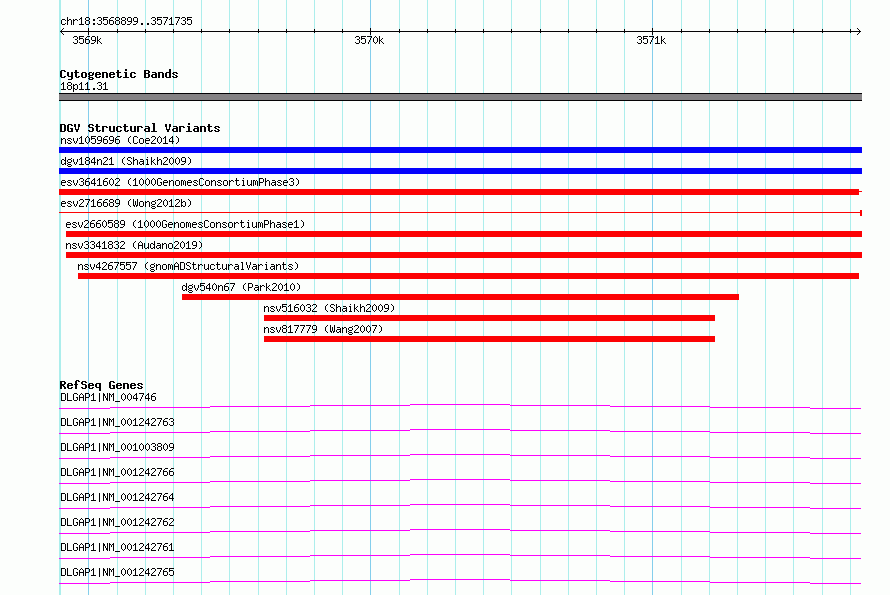Image resolution: width=890 pixels, height=595 pixels.
Task: Click the chr18:3568899..3571735 coordinate label
Action: [x=126, y=21]
